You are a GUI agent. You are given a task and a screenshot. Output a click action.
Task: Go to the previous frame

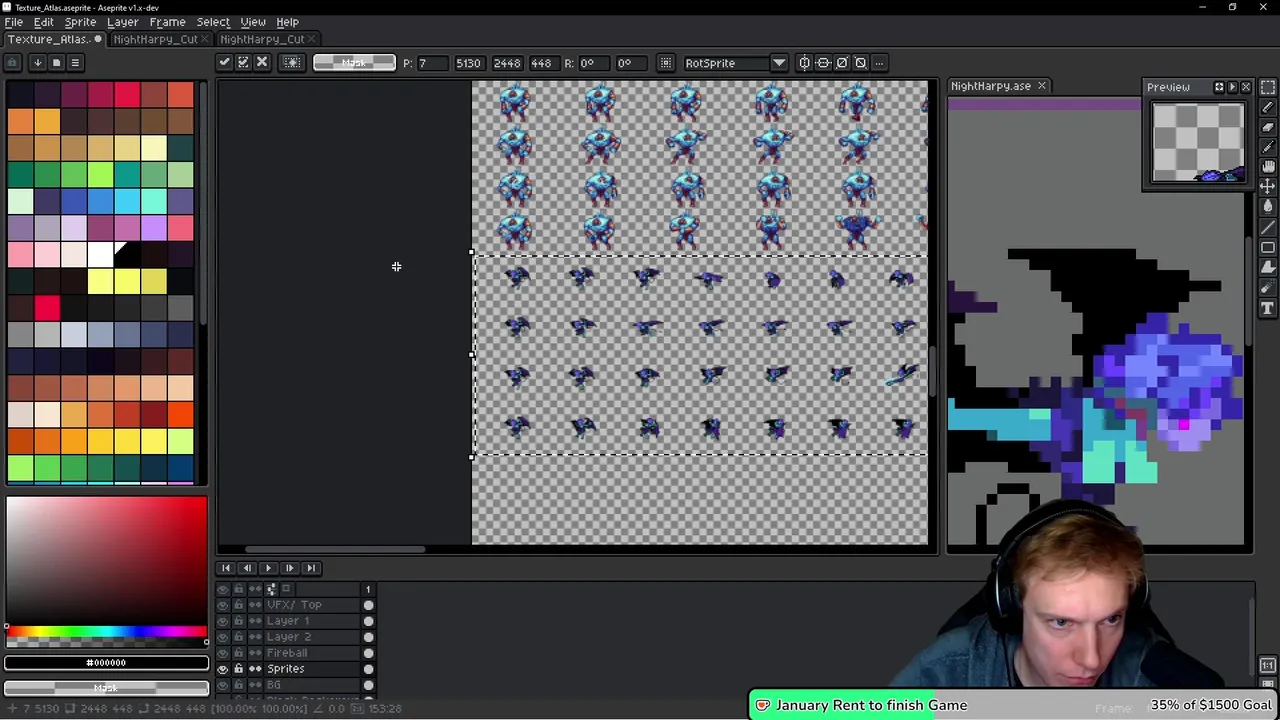(x=246, y=568)
